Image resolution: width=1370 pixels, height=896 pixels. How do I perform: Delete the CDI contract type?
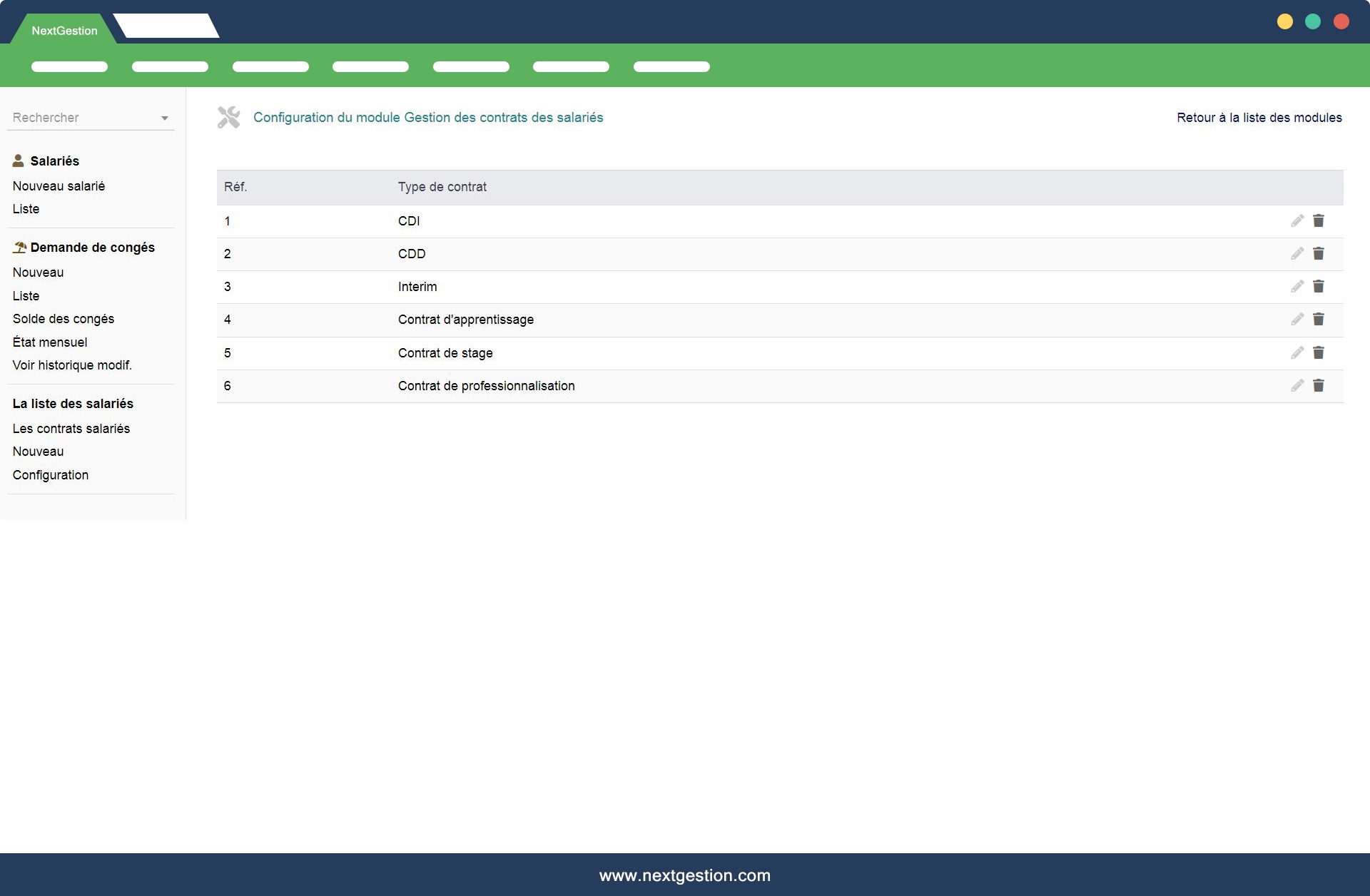point(1319,221)
